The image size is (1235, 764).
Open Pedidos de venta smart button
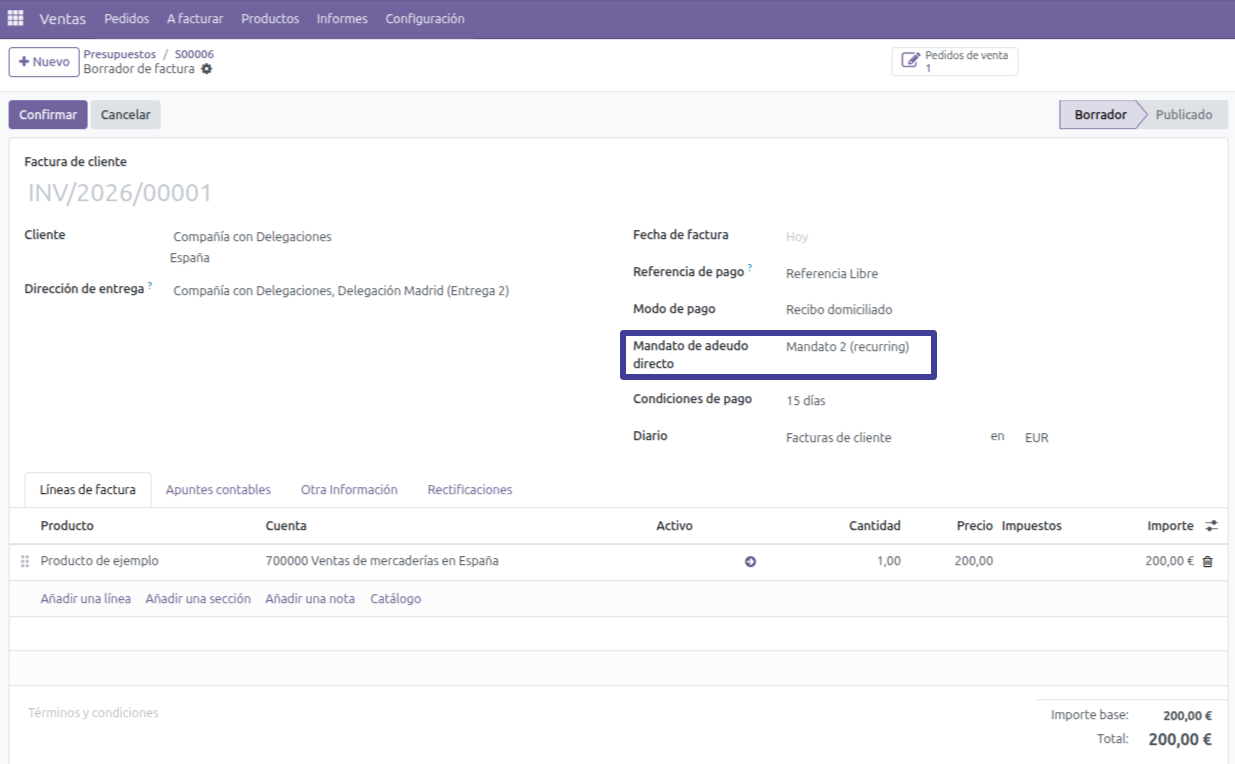(x=954, y=62)
